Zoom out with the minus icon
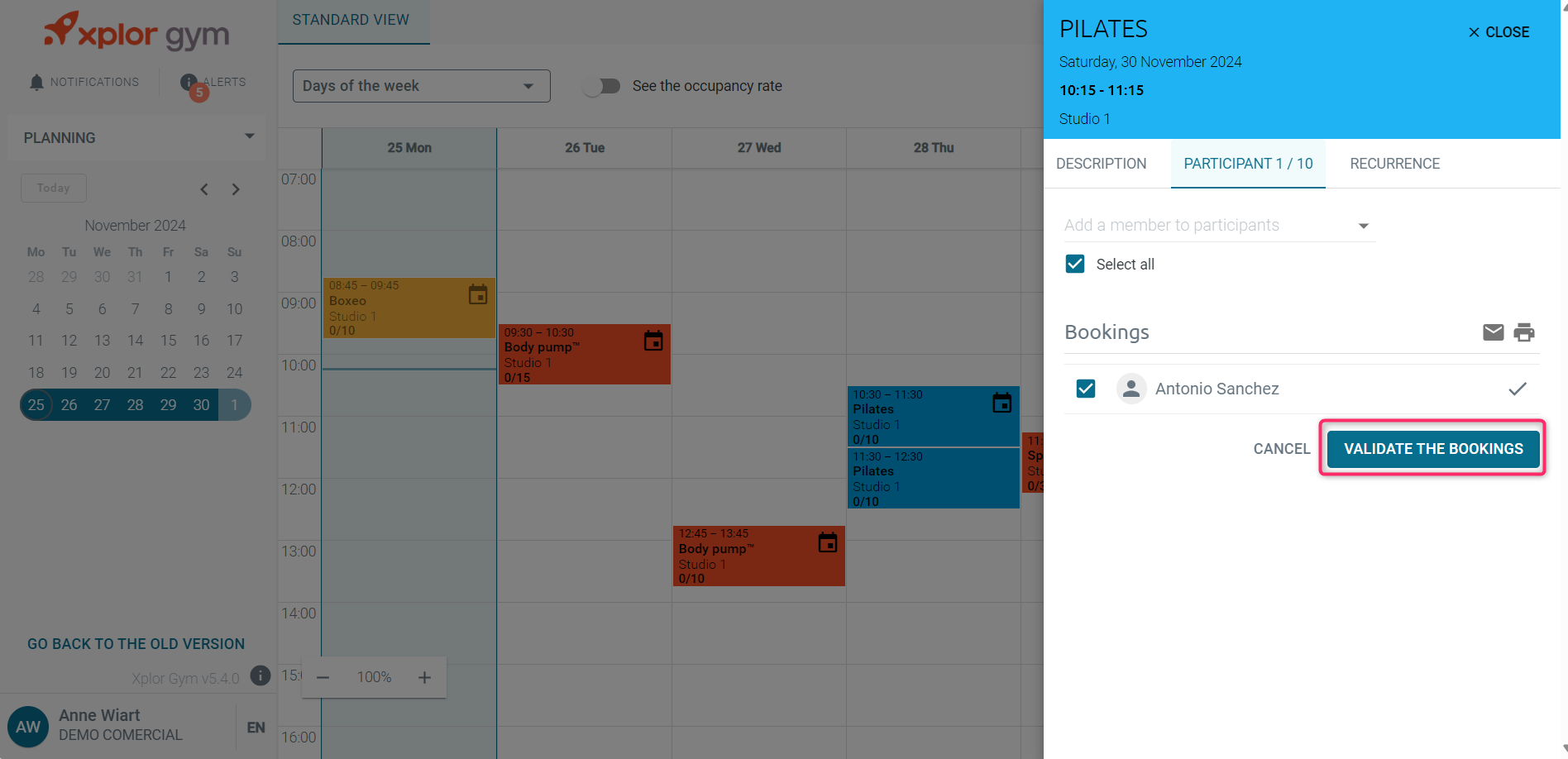 [x=323, y=677]
